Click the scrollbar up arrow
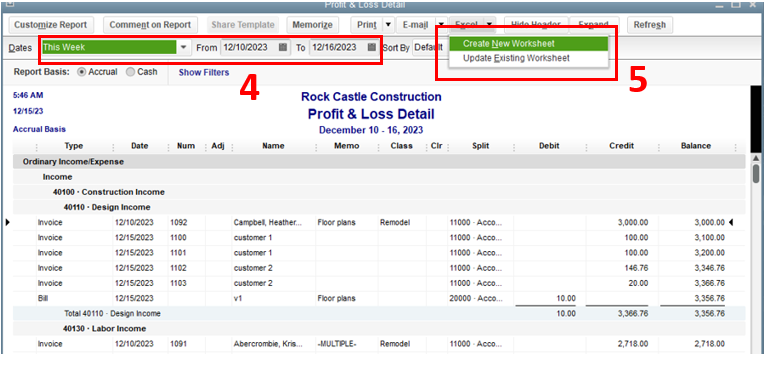Screen dimensions: 771x365 [x=756, y=158]
